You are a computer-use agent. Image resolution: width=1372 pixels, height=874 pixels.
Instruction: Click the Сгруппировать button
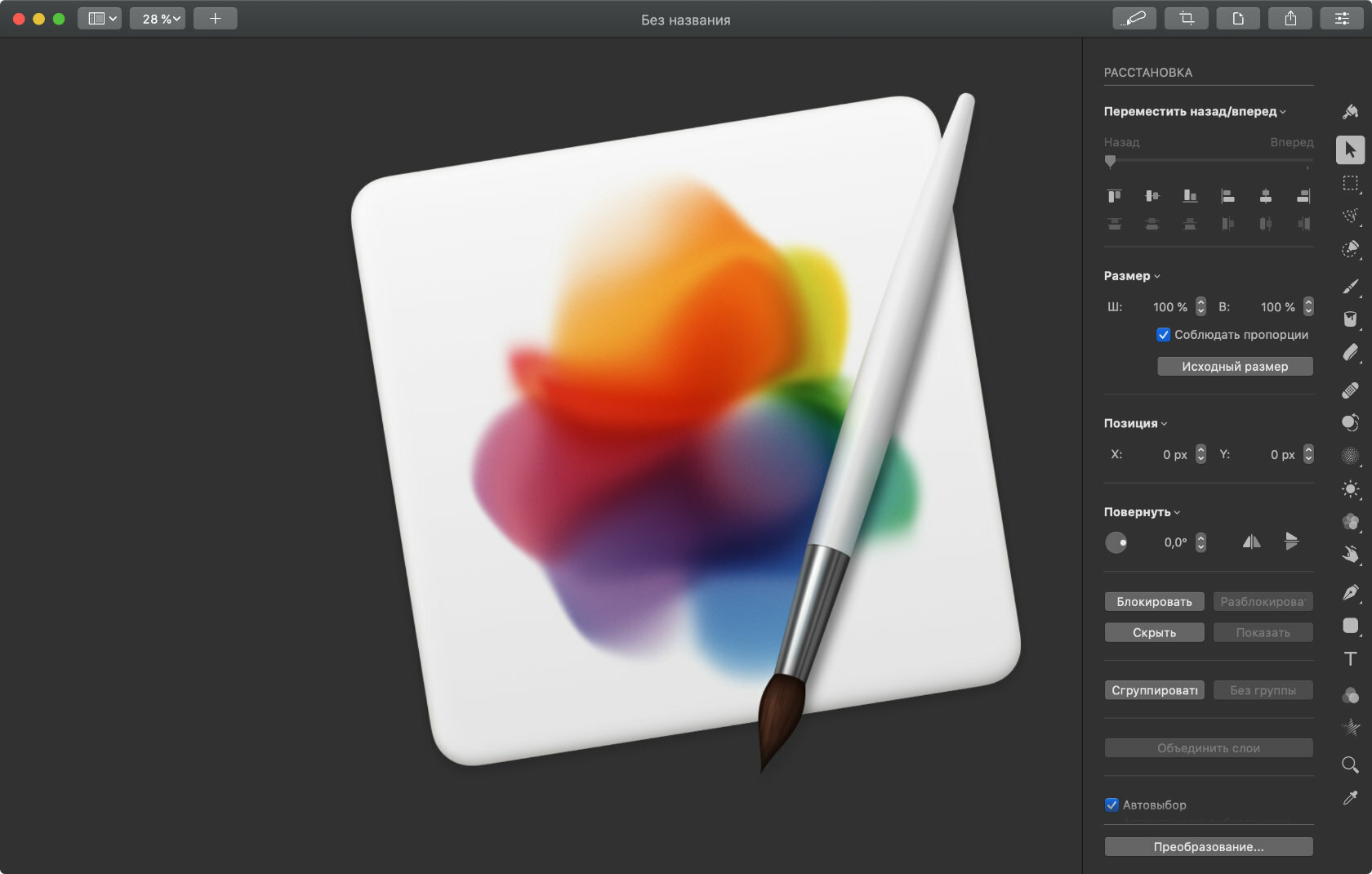[x=1154, y=690]
